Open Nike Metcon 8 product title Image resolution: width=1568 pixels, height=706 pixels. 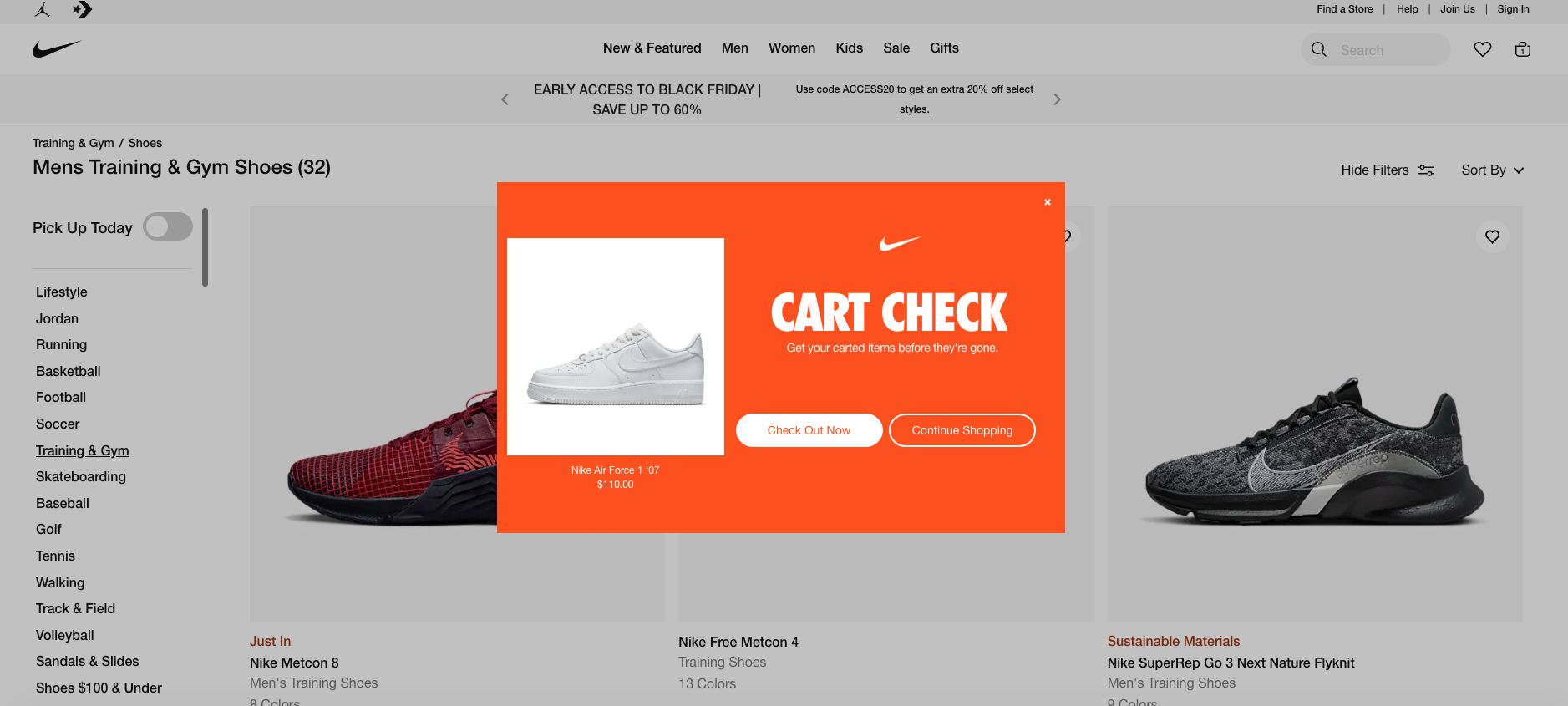pos(294,663)
